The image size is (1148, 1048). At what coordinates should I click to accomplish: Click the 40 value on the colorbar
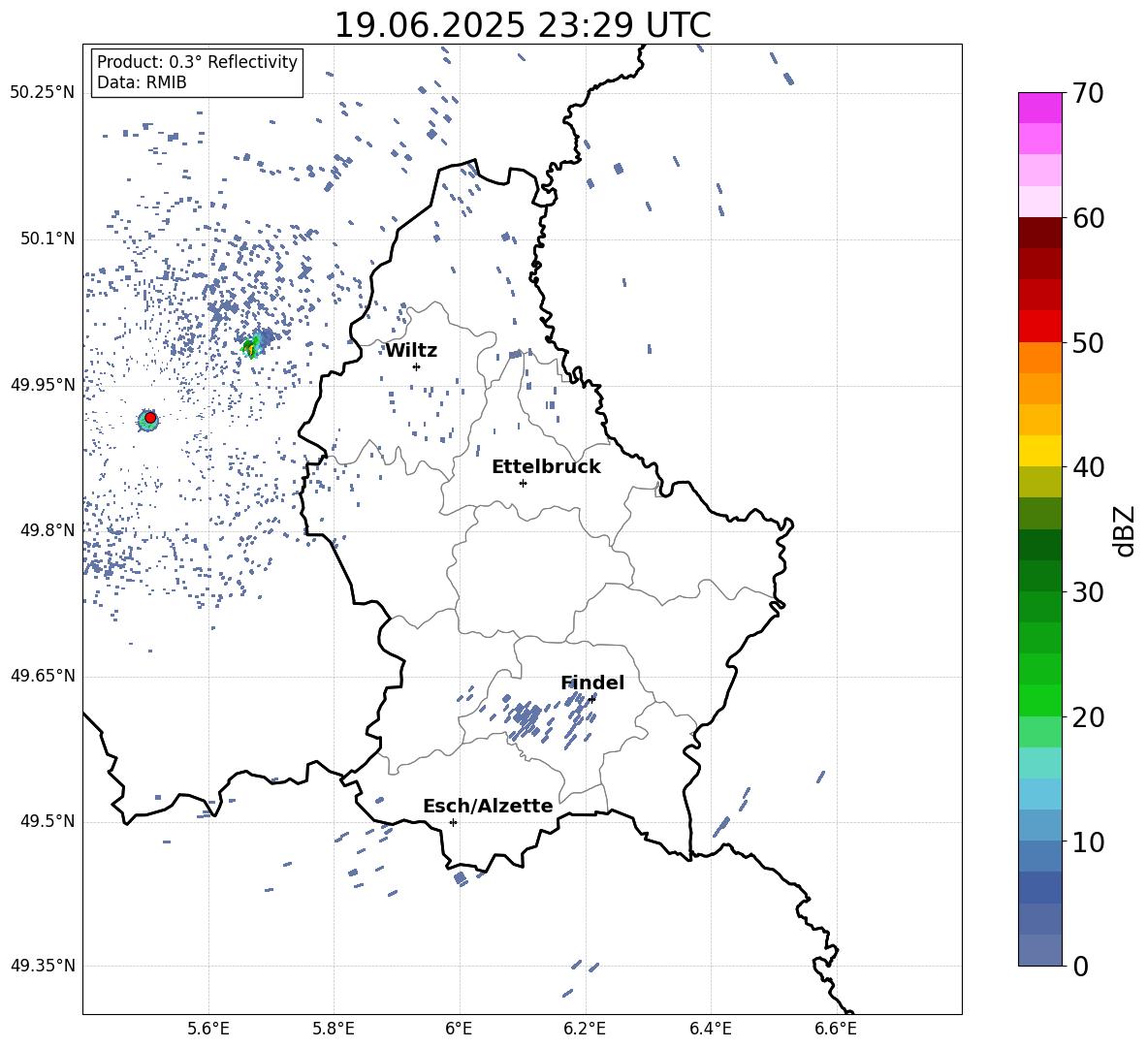pyautogui.click(x=1089, y=467)
